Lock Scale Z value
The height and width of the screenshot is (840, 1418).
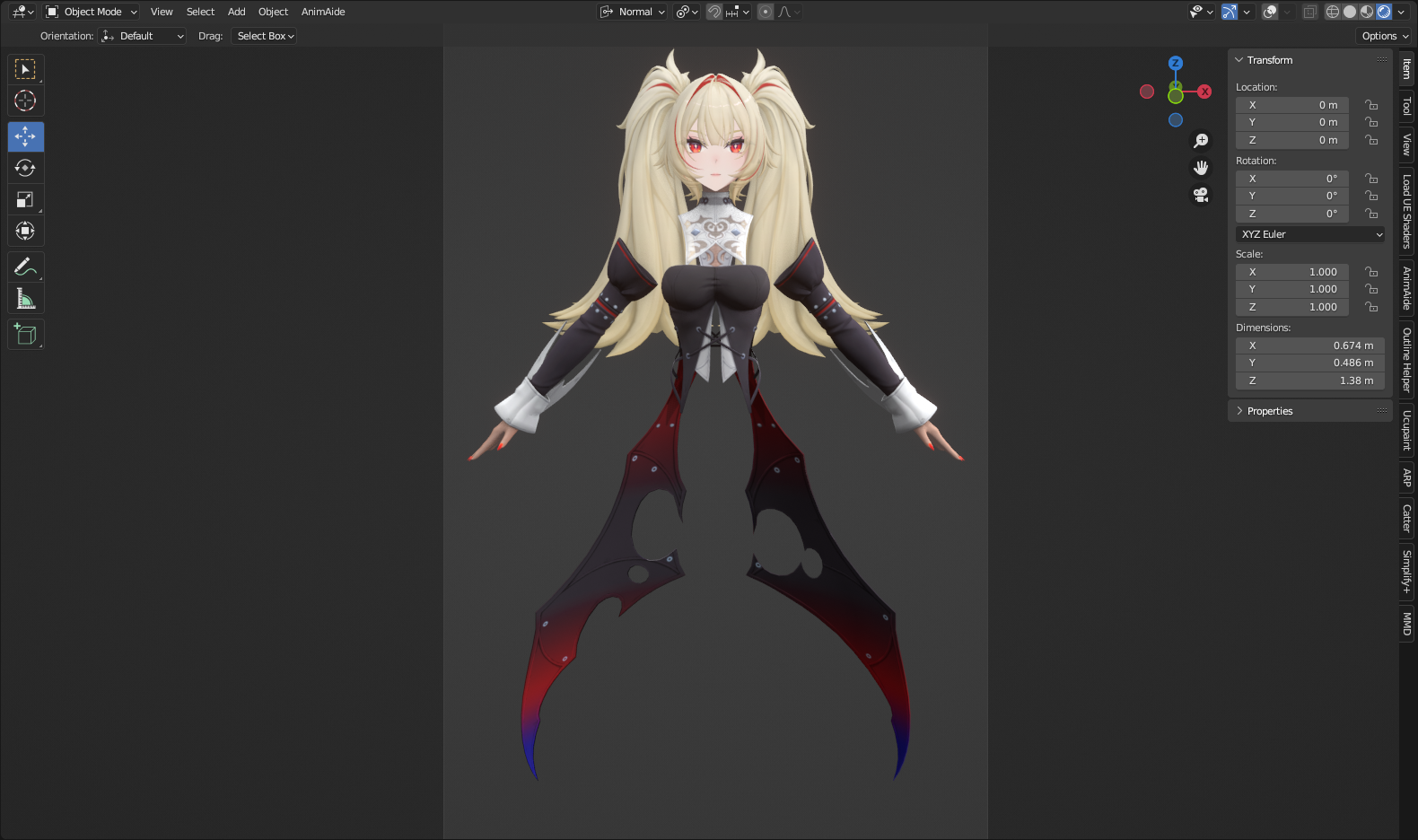[x=1371, y=307]
